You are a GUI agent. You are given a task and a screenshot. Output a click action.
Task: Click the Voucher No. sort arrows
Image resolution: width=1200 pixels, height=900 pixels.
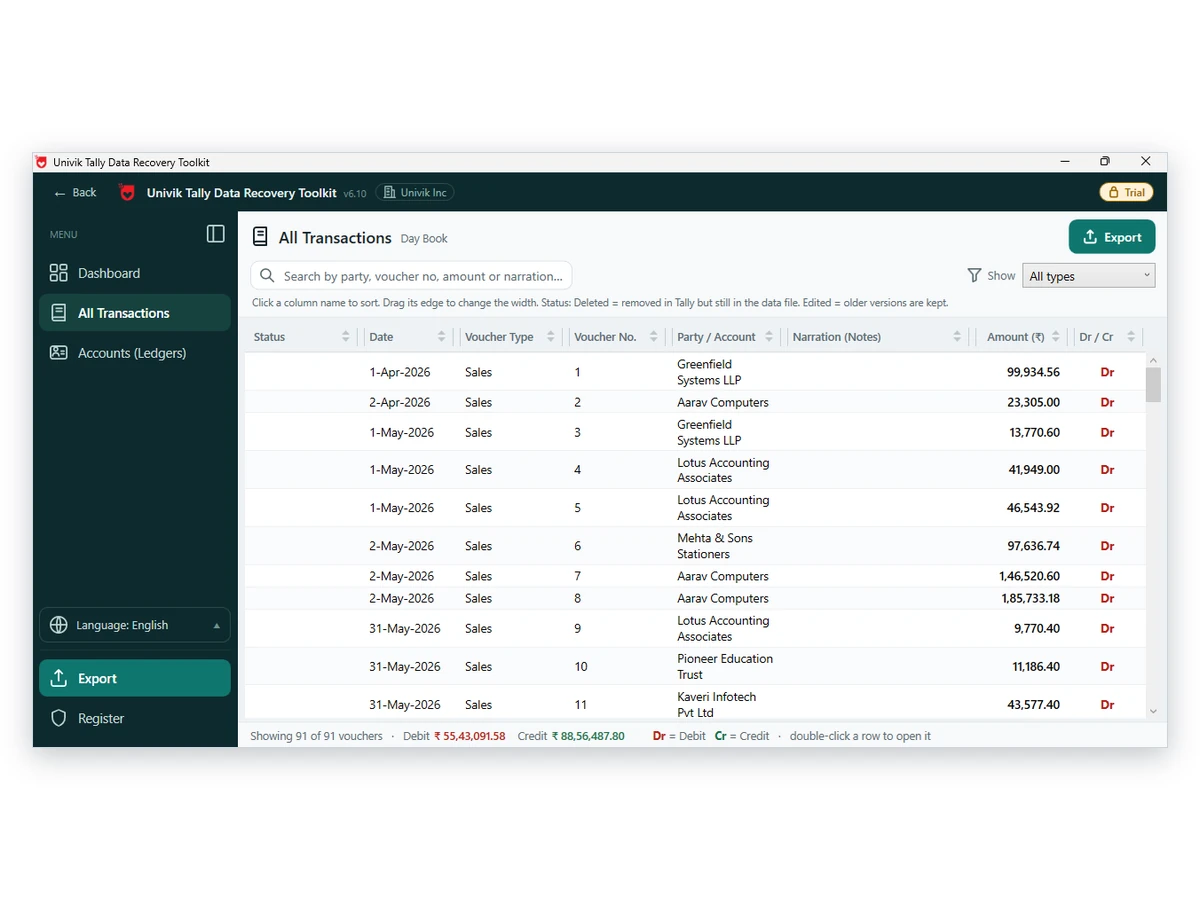pyautogui.click(x=654, y=337)
